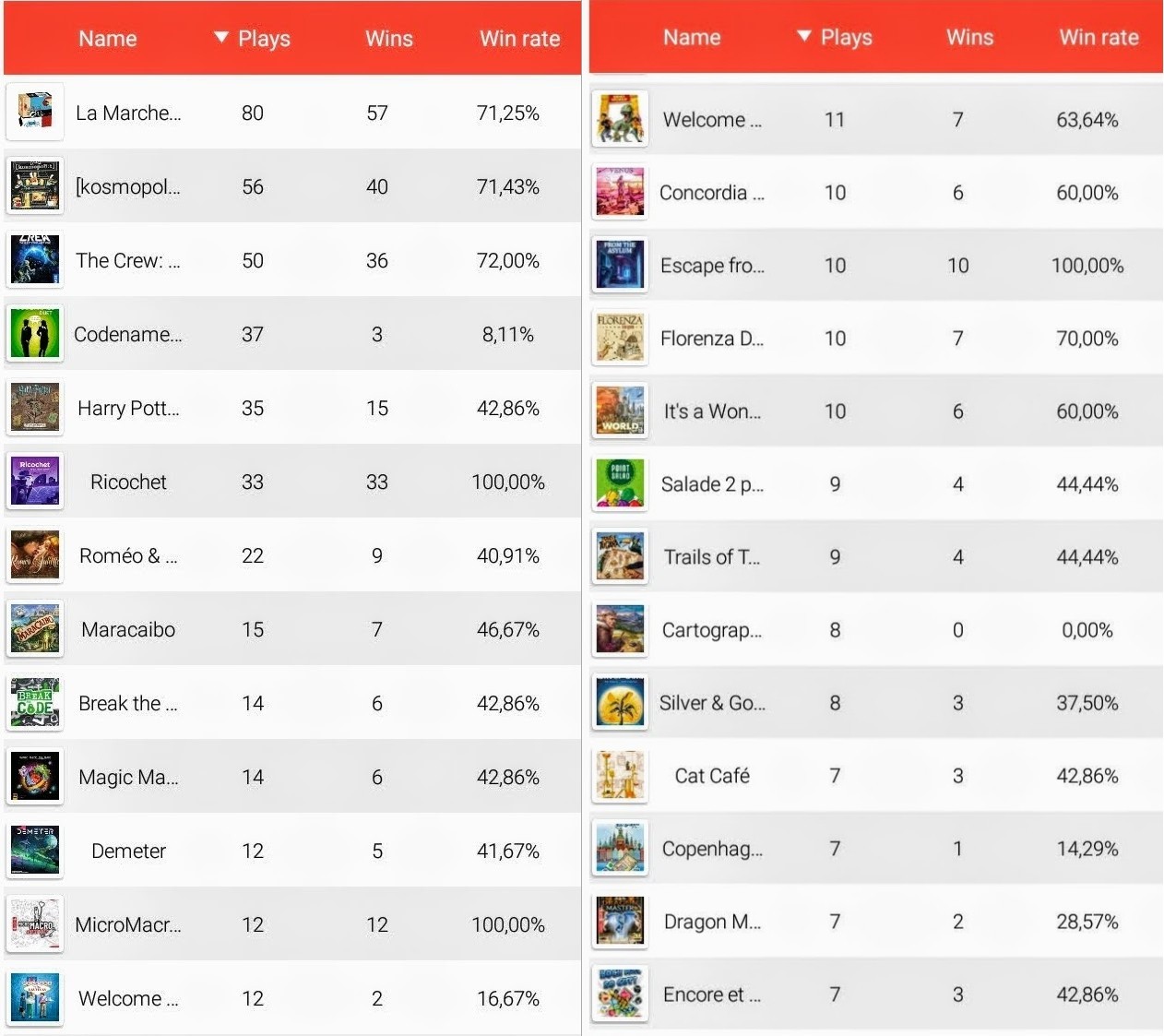
Task: Tap the Silver & Gold palm cover icon
Action: pos(620,703)
